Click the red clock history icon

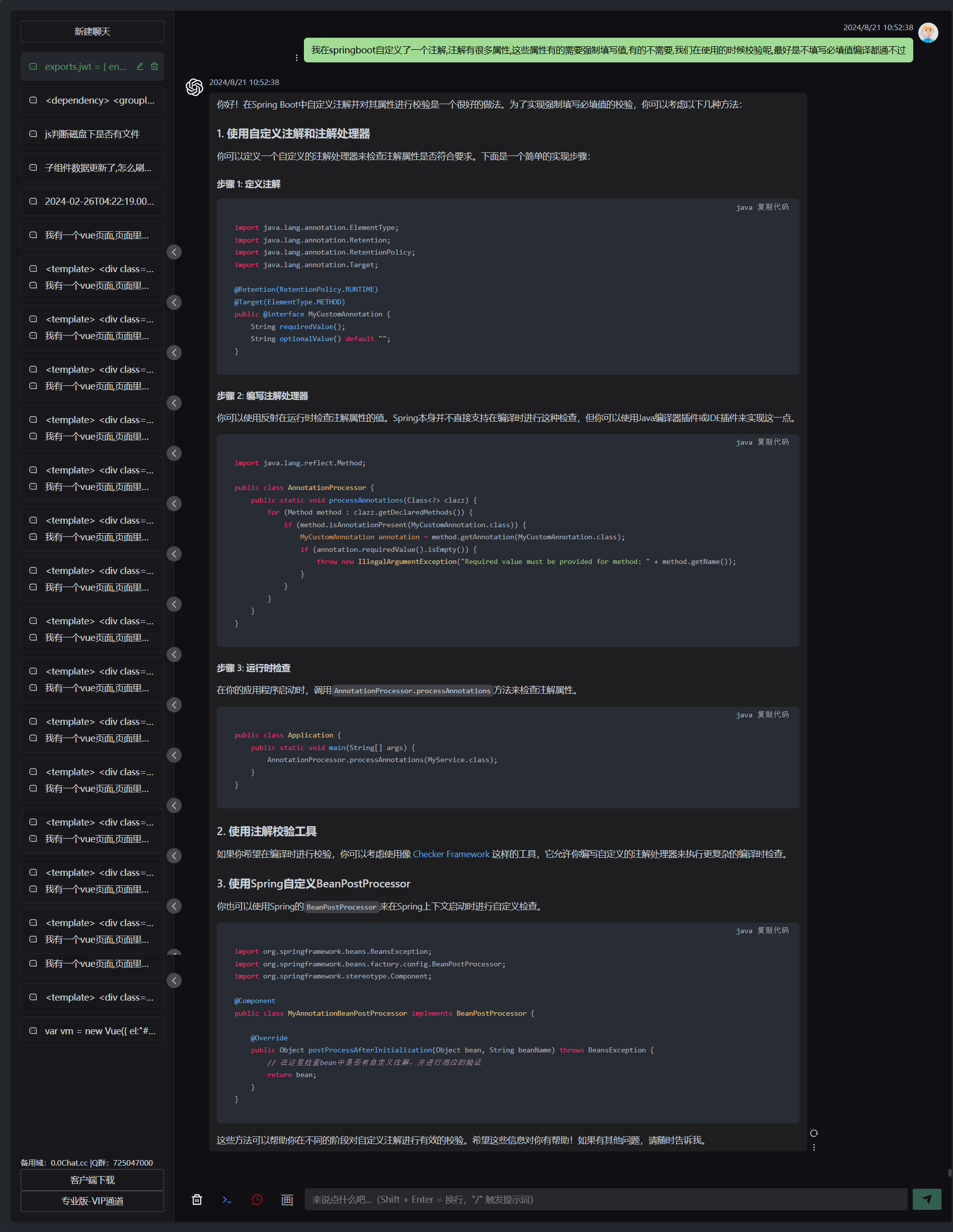tap(257, 1199)
